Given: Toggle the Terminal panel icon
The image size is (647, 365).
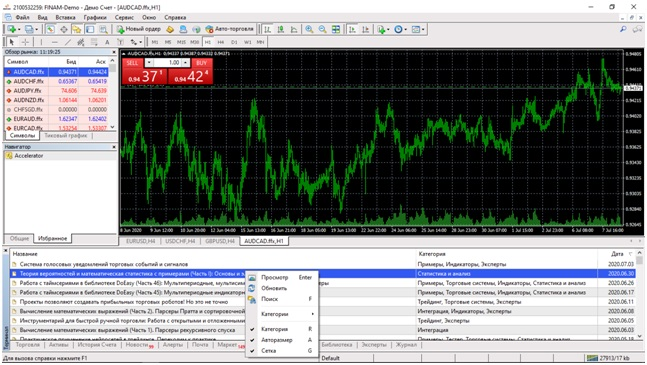Looking at the screenshot, I should pyautogui.click(x=90, y=29).
